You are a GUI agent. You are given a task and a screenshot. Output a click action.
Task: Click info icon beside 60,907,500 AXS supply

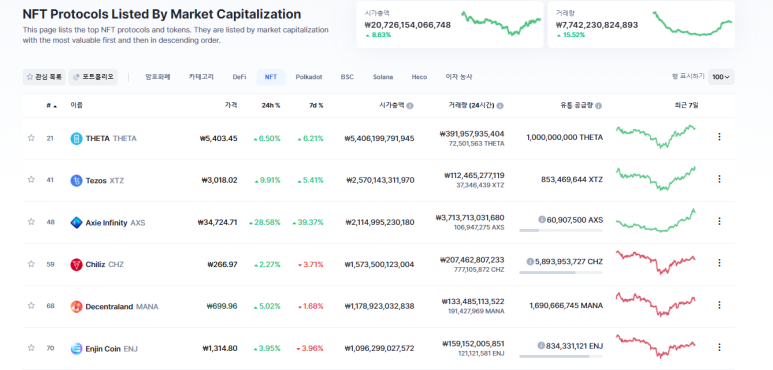pyautogui.click(x=542, y=219)
